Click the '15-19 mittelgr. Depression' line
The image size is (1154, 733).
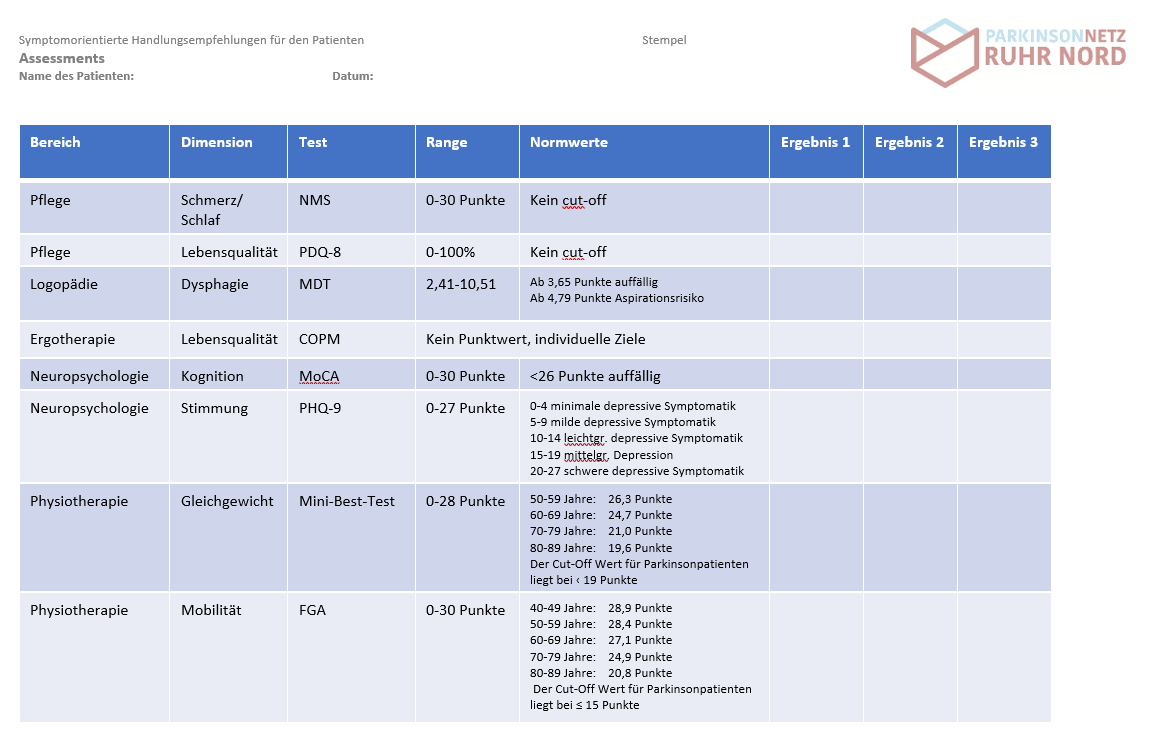point(601,455)
